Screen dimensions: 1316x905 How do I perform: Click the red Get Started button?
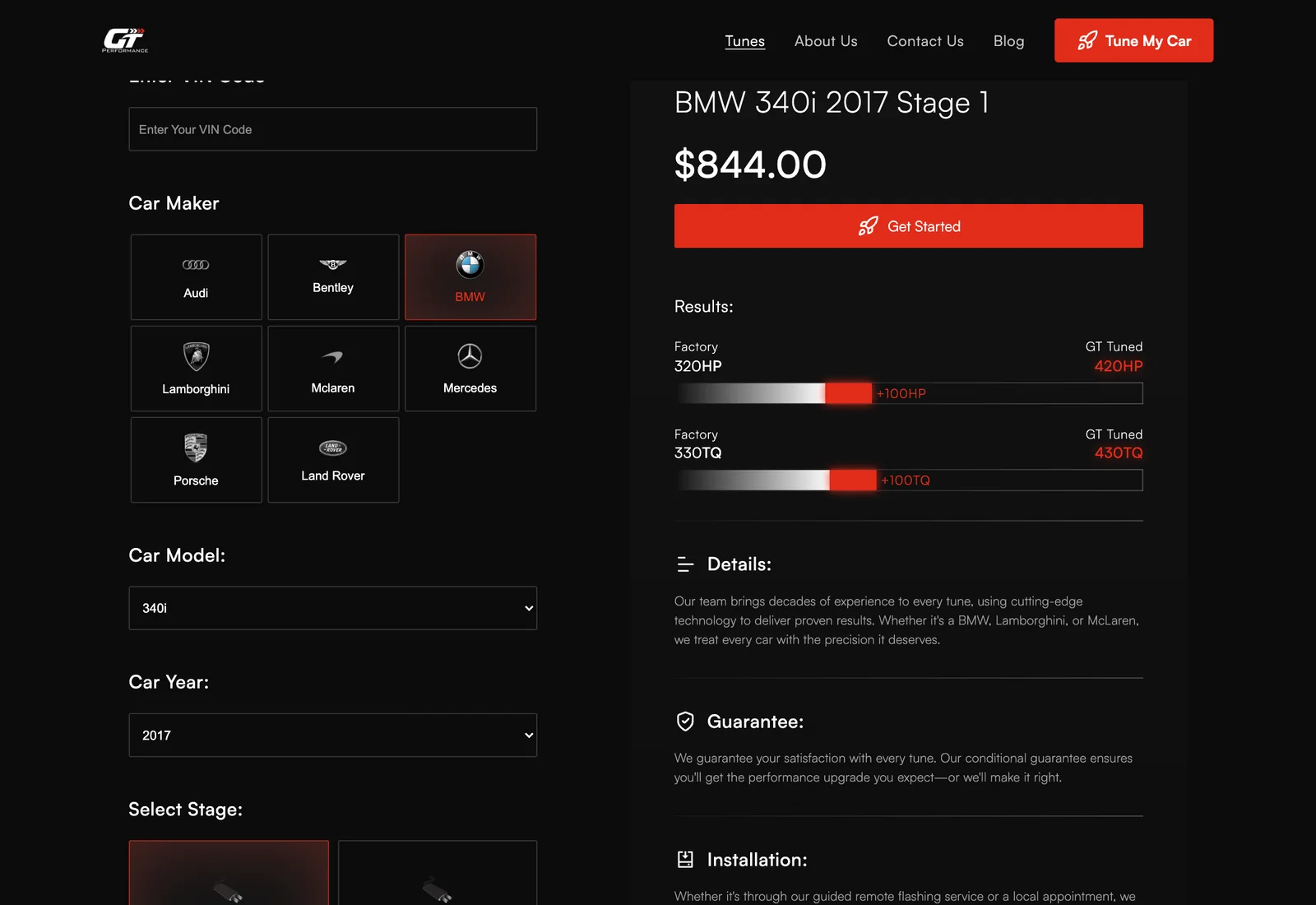pyautogui.click(x=909, y=226)
